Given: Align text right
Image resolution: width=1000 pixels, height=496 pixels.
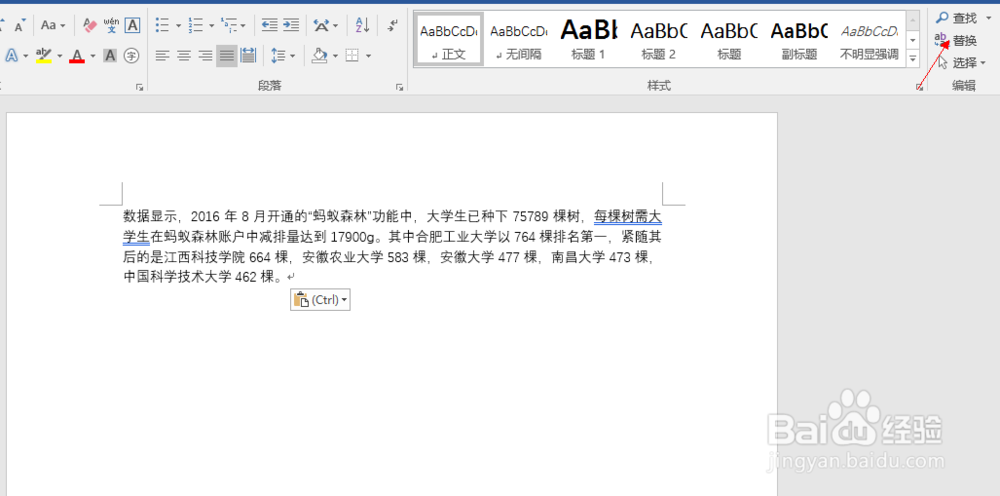Looking at the screenshot, I should [x=205, y=56].
